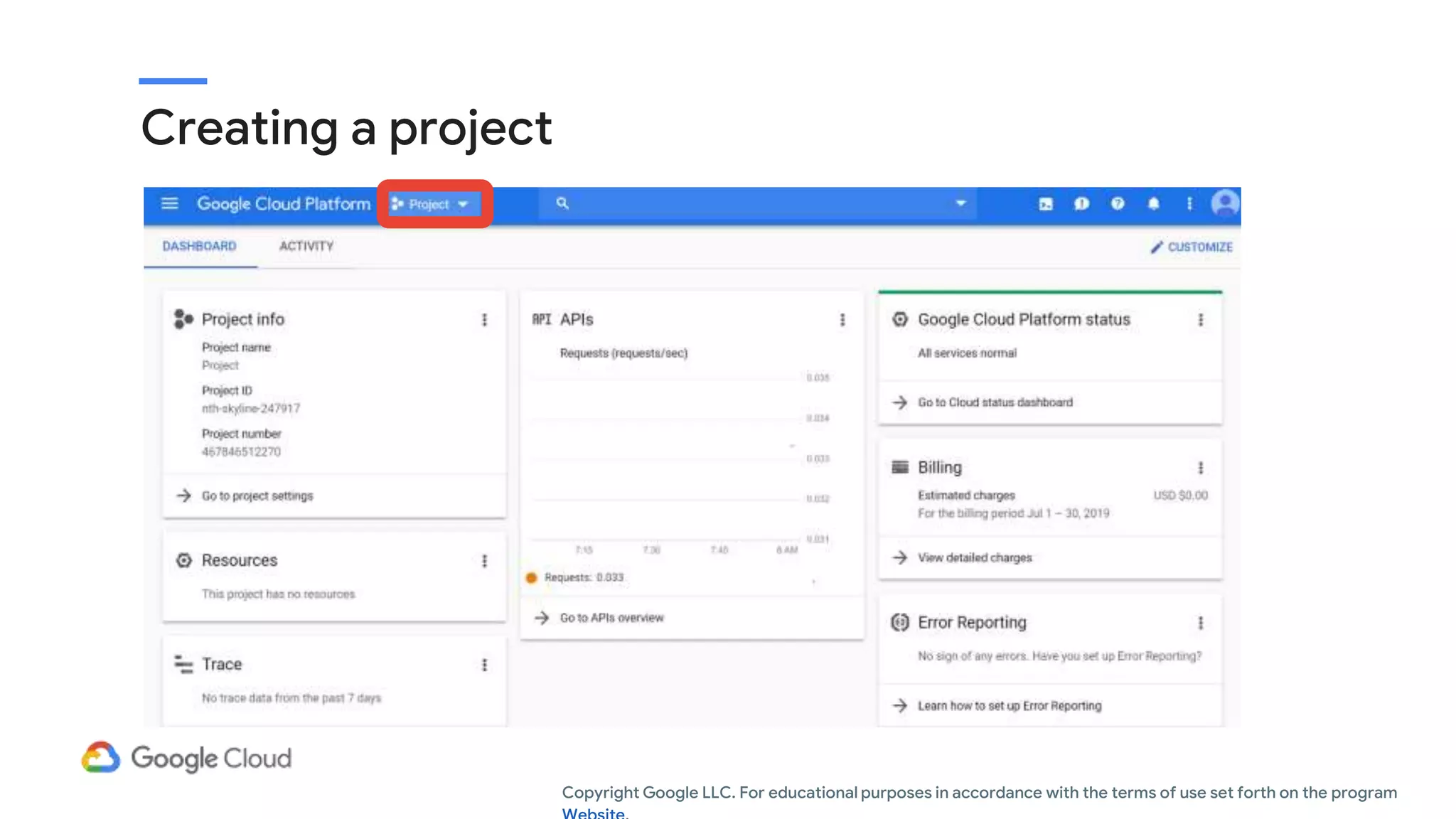Click the Billing card icon
This screenshot has width=1456, height=819.
pyautogui.click(x=900, y=467)
